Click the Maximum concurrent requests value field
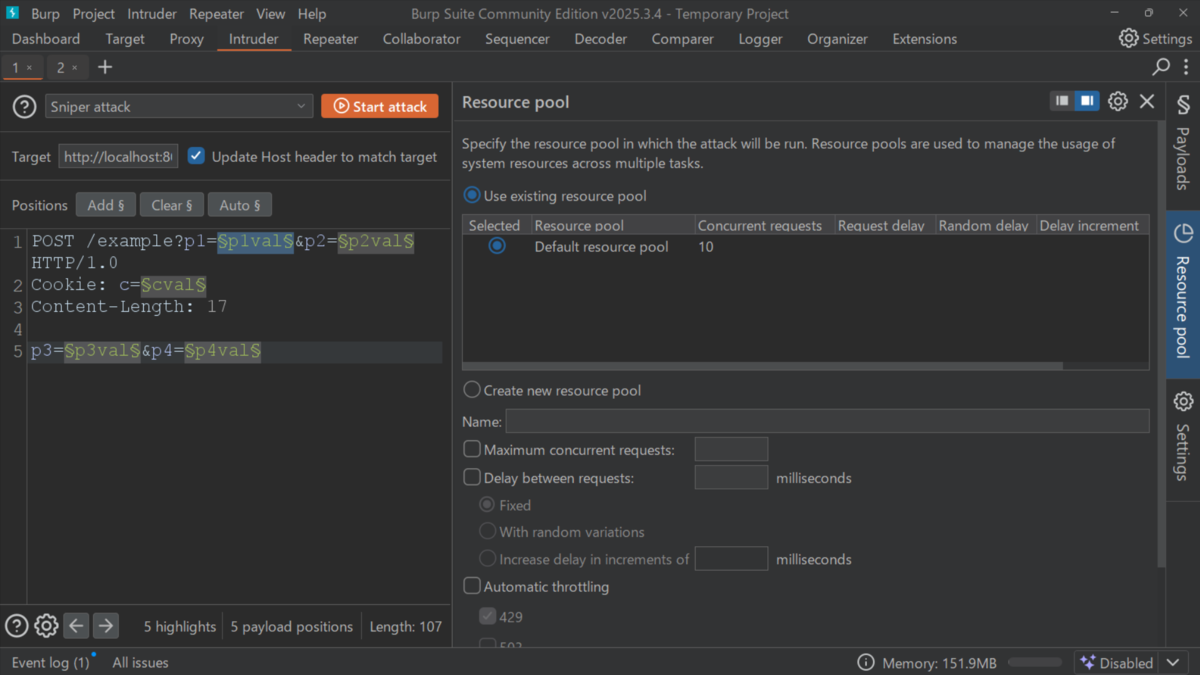Viewport: 1200px width, 675px height. click(x=731, y=450)
